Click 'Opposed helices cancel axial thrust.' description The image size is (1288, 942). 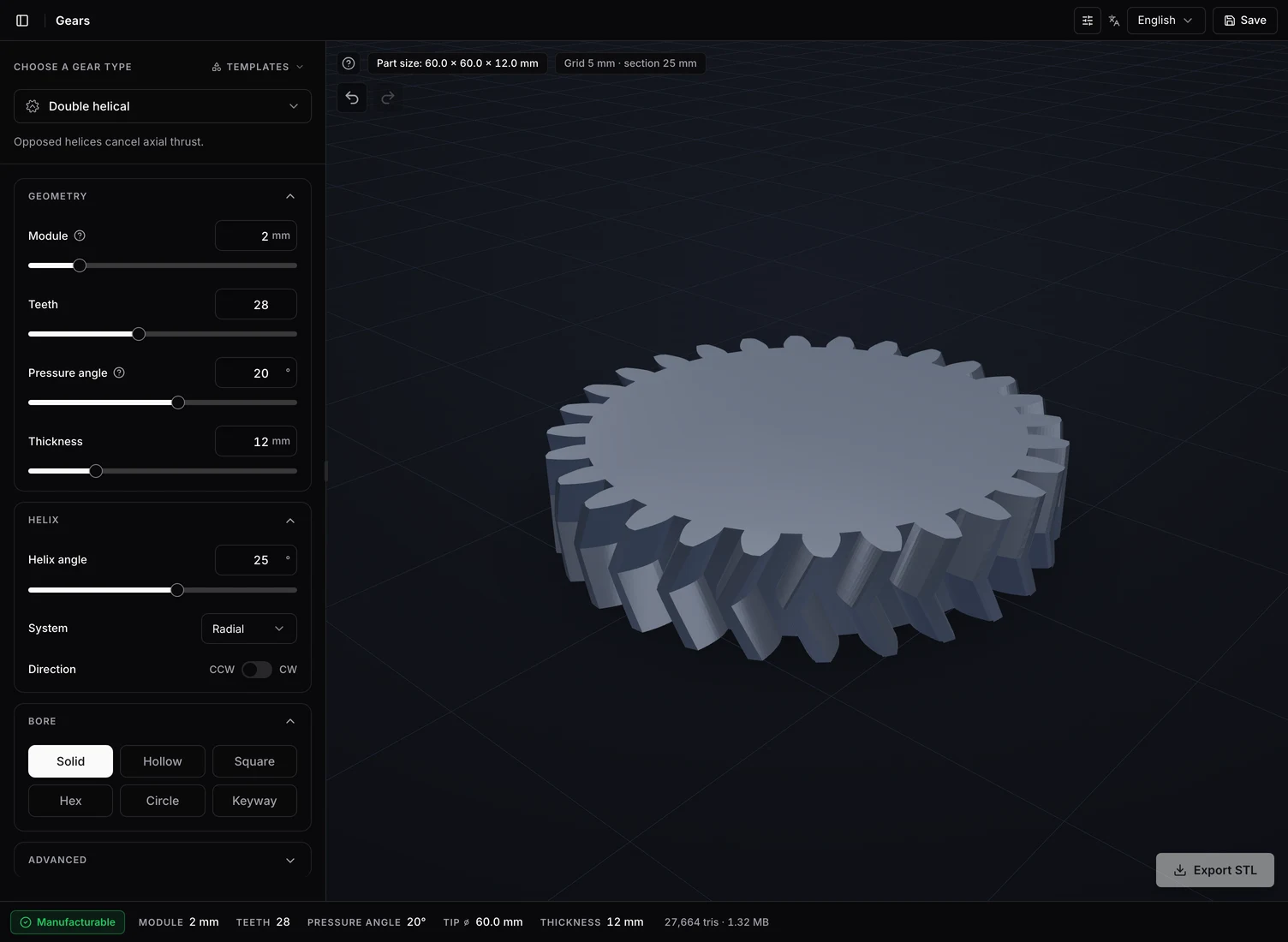pos(109,142)
